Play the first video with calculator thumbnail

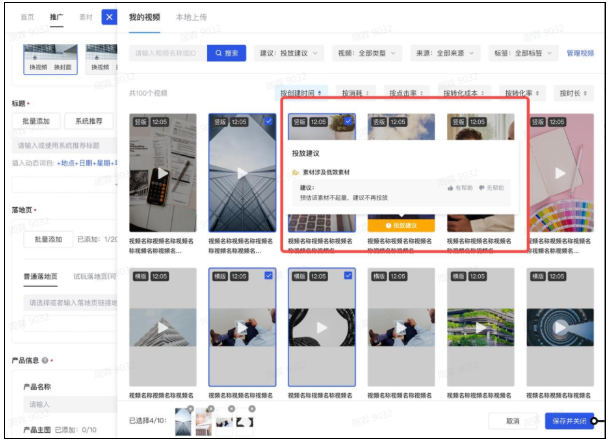pyautogui.click(x=162, y=173)
